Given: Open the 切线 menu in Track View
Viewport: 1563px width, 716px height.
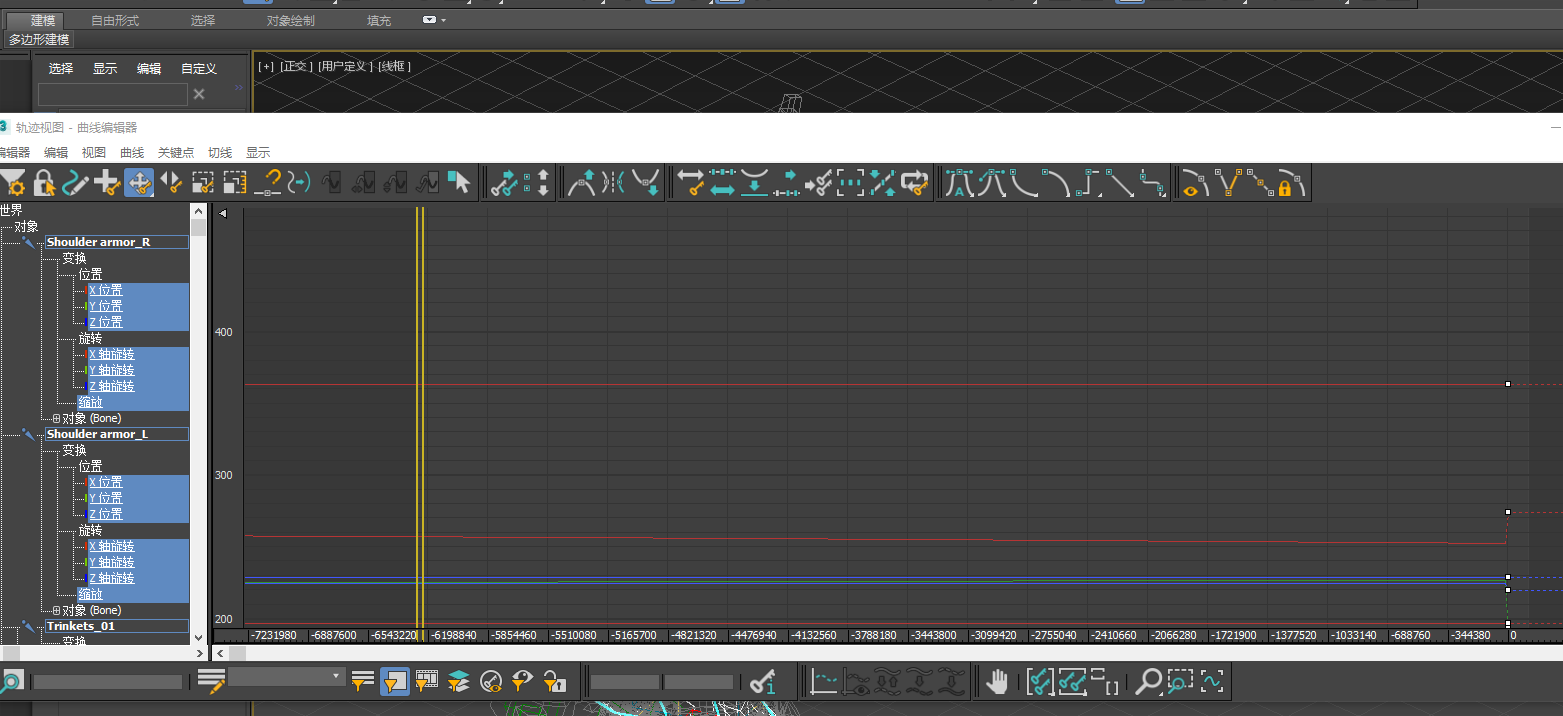Looking at the screenshot, I should (x=220, y=153).
